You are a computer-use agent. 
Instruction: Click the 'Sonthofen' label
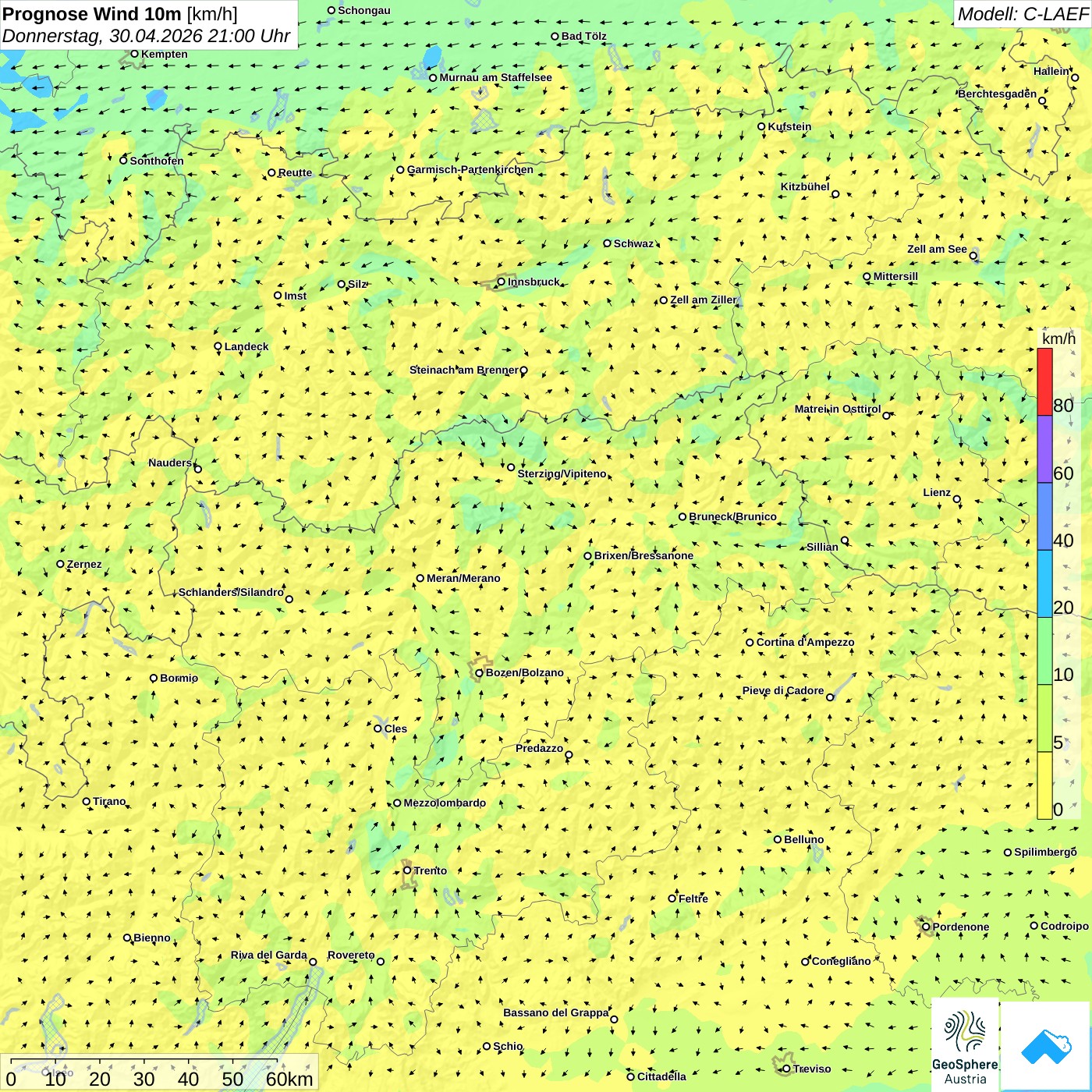157,161
